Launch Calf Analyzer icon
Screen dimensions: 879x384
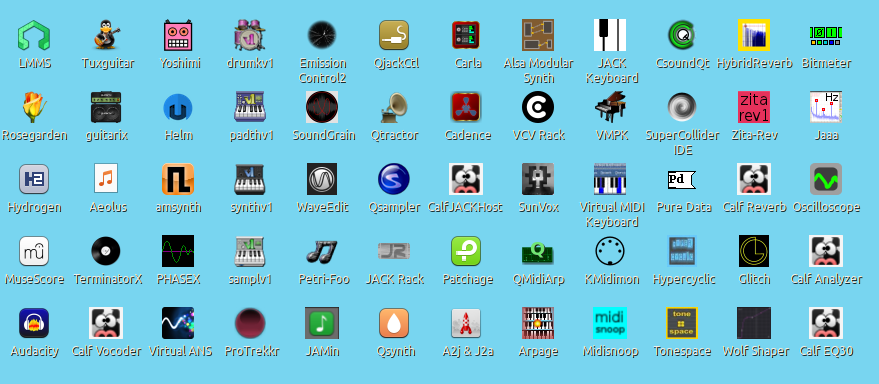coord(826,251)
